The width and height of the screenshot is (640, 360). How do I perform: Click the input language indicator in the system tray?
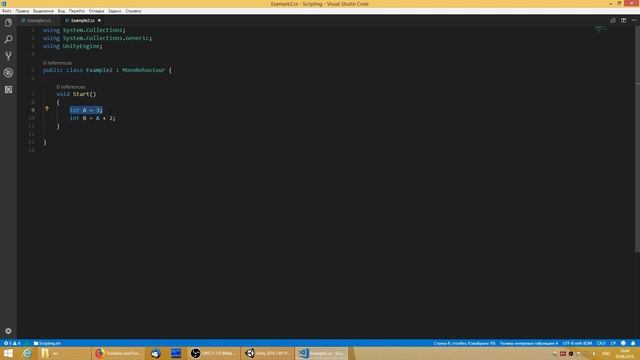pos(606,353)
